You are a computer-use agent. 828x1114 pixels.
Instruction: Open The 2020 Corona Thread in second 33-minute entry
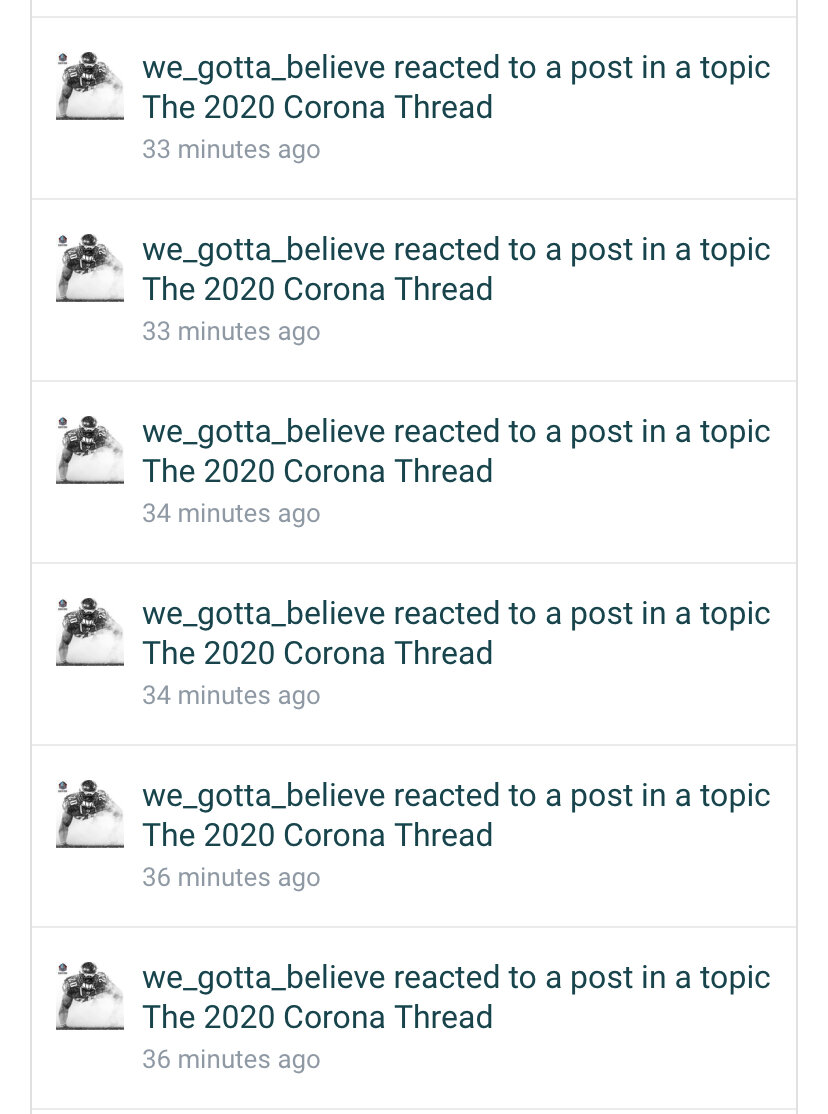(317, 289)
